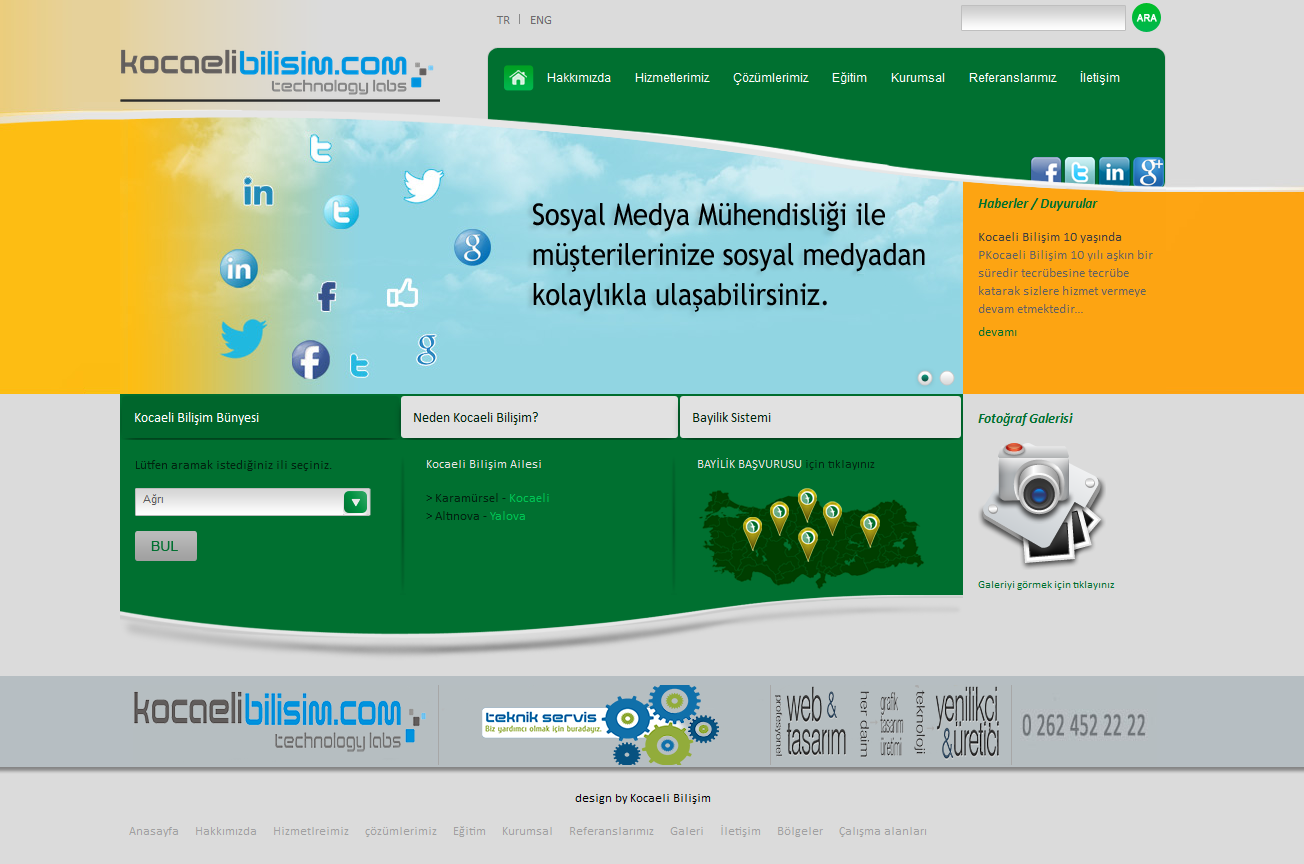Open Hizmetlerimiz in the green menu

[x=672, y=78]
